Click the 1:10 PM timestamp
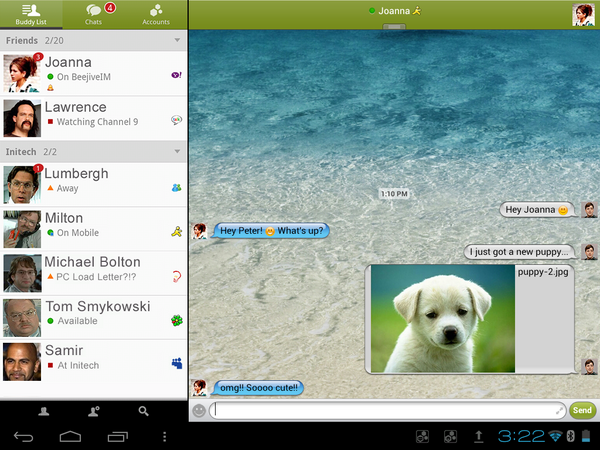 pyautogui.click(x=394, y=194)
